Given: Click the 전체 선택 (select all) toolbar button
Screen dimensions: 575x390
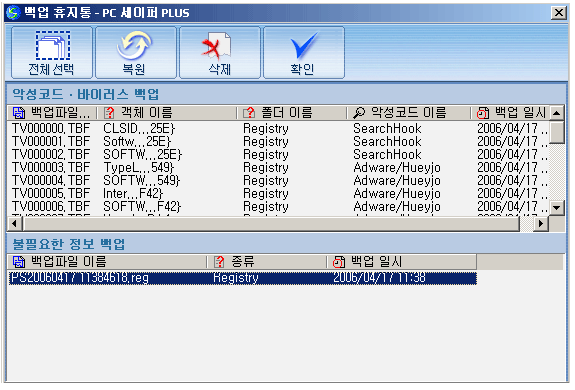Looking at the screenshot, I should pyautogui.click(x=52, y=52).
